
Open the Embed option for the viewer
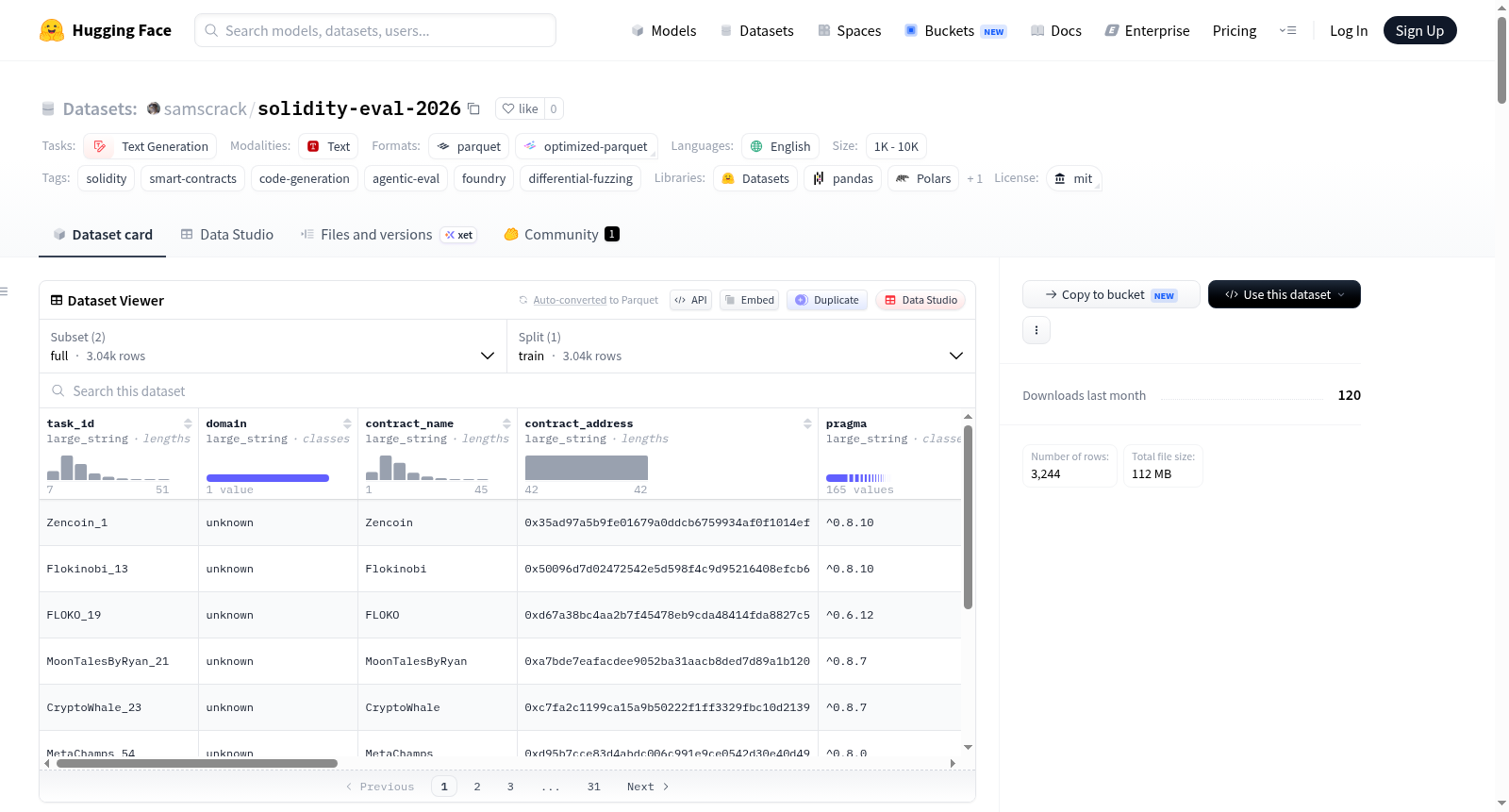click(750, 300)
